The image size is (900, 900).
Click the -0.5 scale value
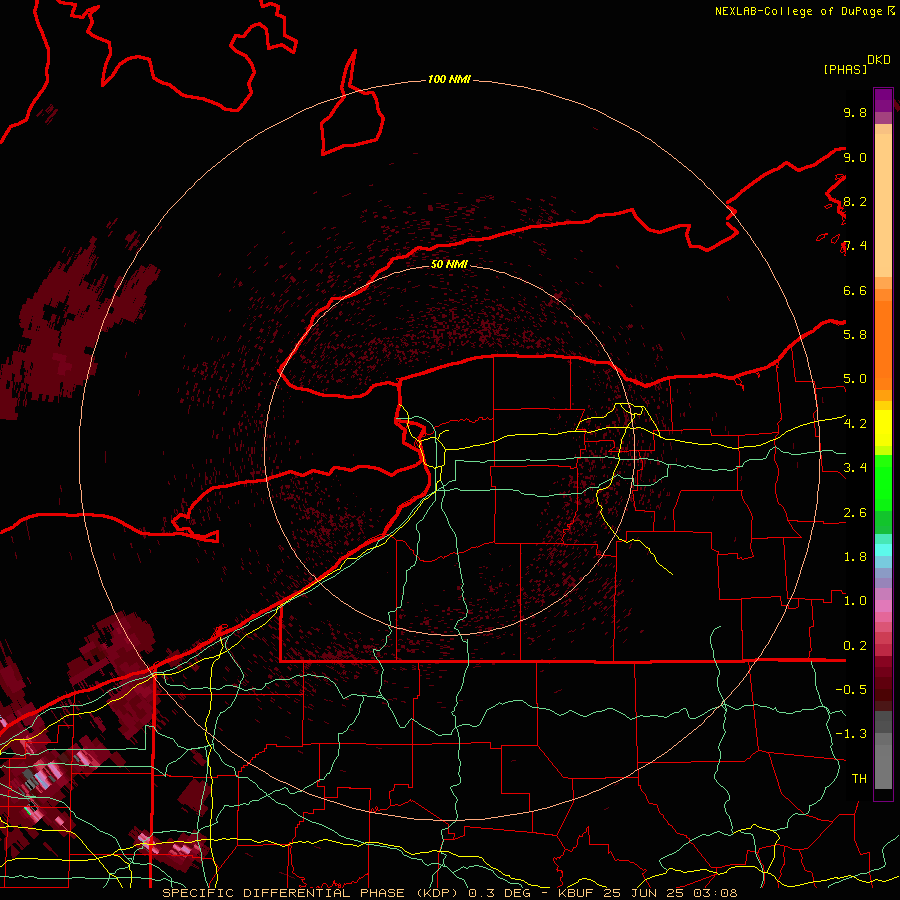(851, 690)
